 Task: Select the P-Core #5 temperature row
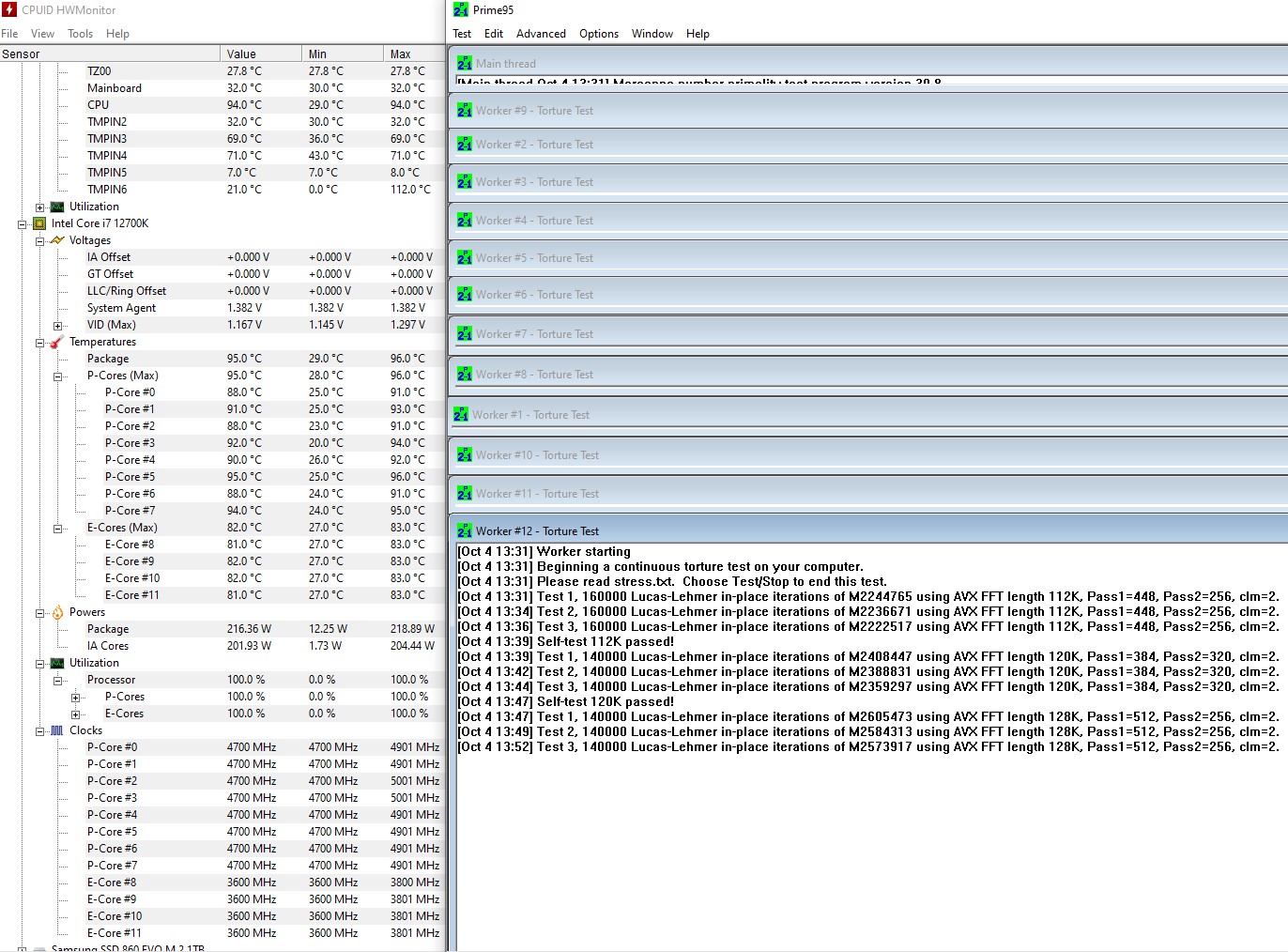222,477
